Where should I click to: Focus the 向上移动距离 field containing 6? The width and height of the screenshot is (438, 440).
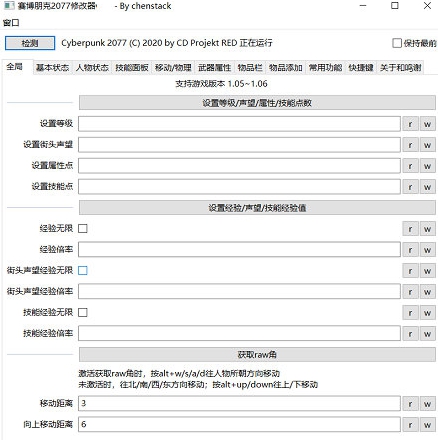[x=239, y=425]
